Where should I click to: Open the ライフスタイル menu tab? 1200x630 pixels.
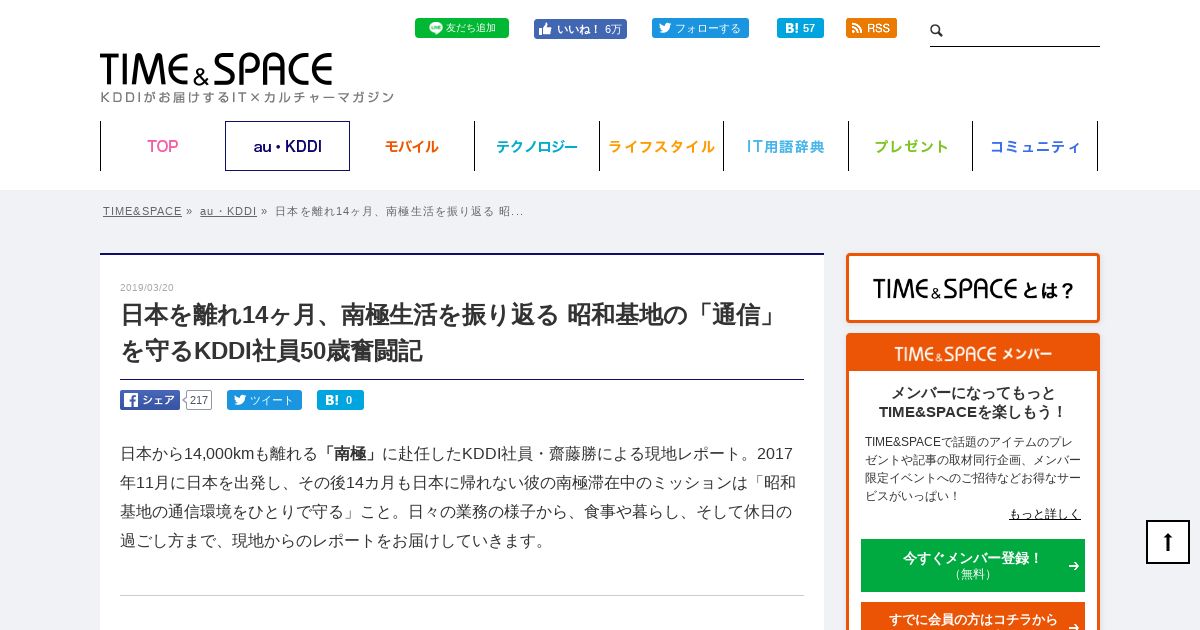(x=661, y=146)
